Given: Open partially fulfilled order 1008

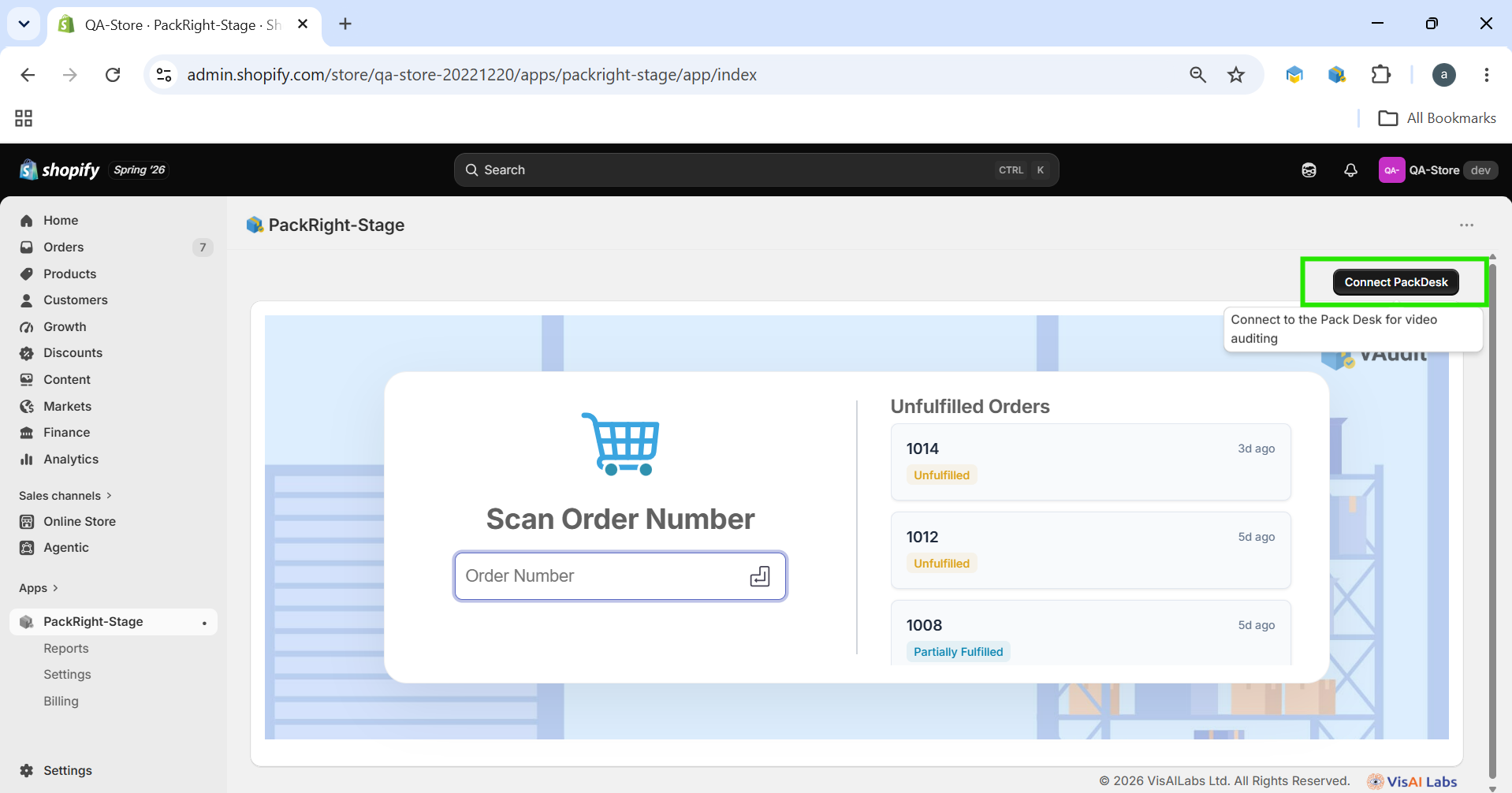Looking at the screenshot, I should pos(1090,633).
